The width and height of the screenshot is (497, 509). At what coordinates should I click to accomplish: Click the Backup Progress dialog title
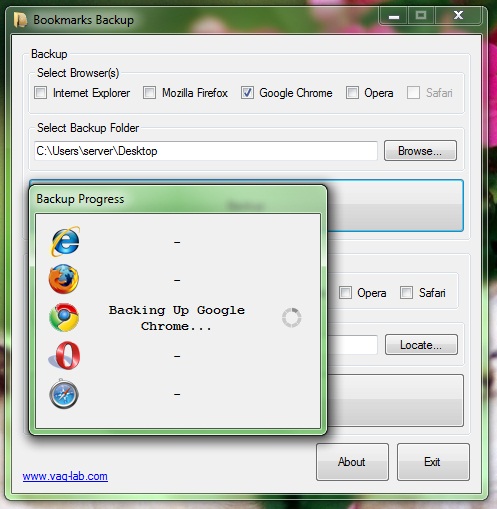80,199
